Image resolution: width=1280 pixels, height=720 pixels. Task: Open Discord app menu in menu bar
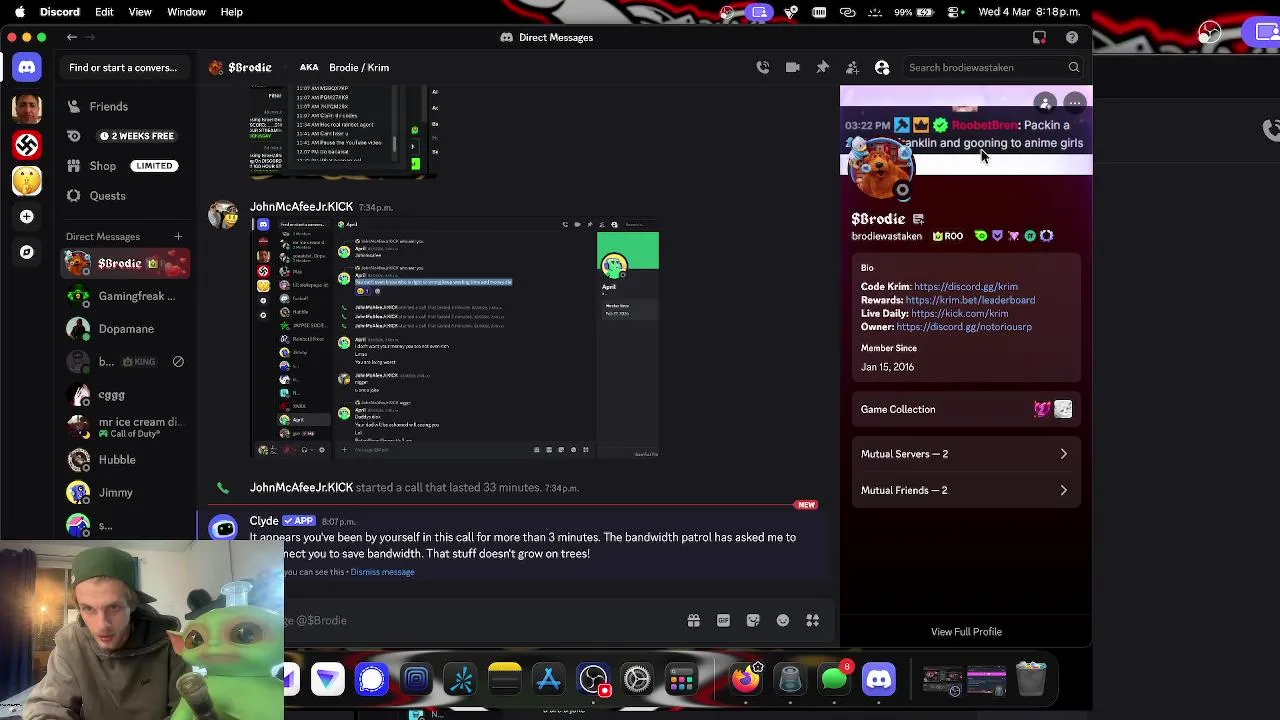coord(60,12)
